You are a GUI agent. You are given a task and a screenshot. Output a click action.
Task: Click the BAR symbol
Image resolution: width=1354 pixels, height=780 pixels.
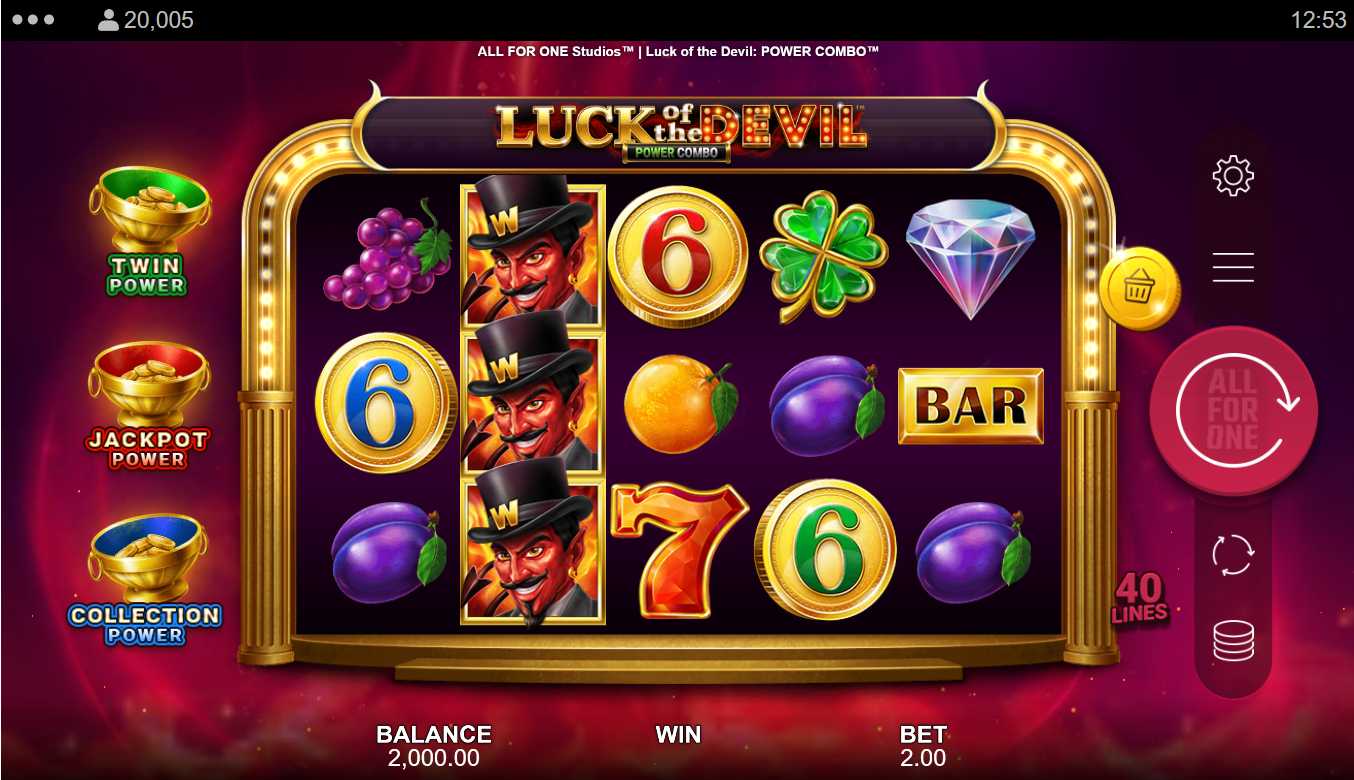pyautogui.click(x=970, y=406)
